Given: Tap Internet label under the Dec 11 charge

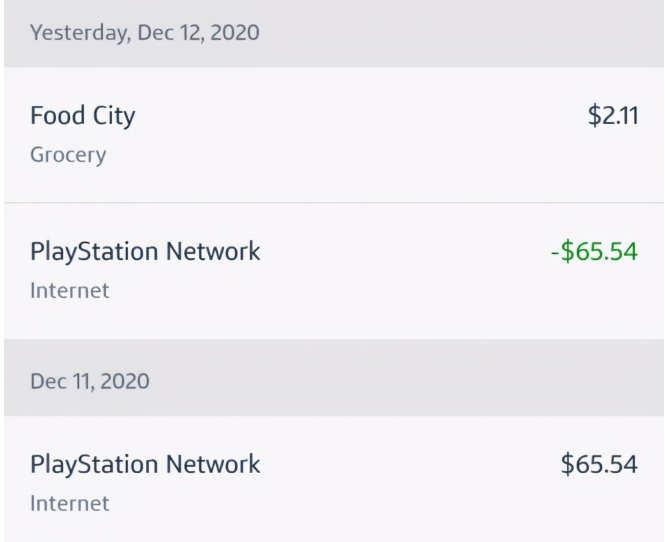Looking at the screenshot, I should coord(69,503).
